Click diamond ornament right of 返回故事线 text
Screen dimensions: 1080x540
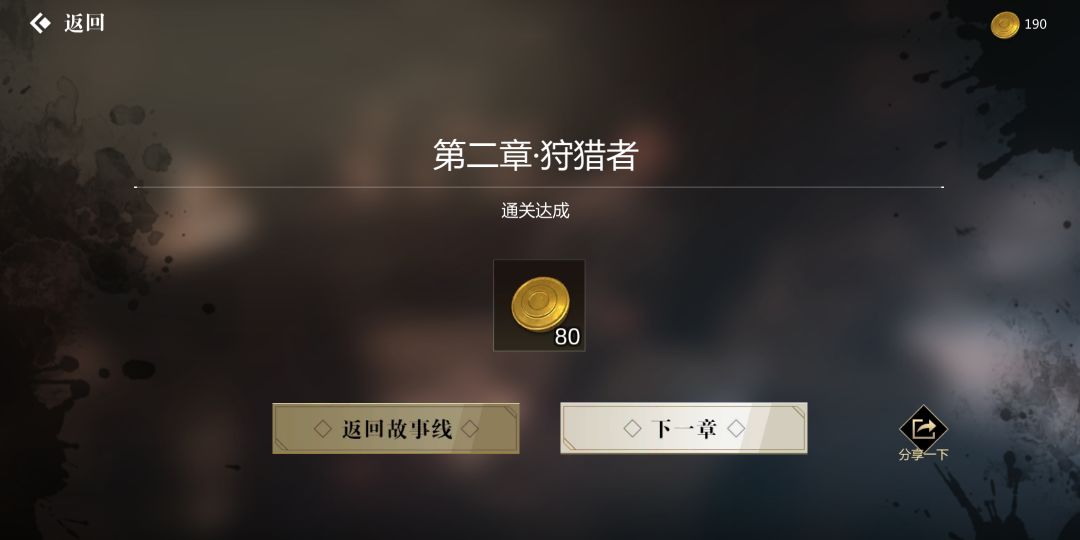coord(470,429)
